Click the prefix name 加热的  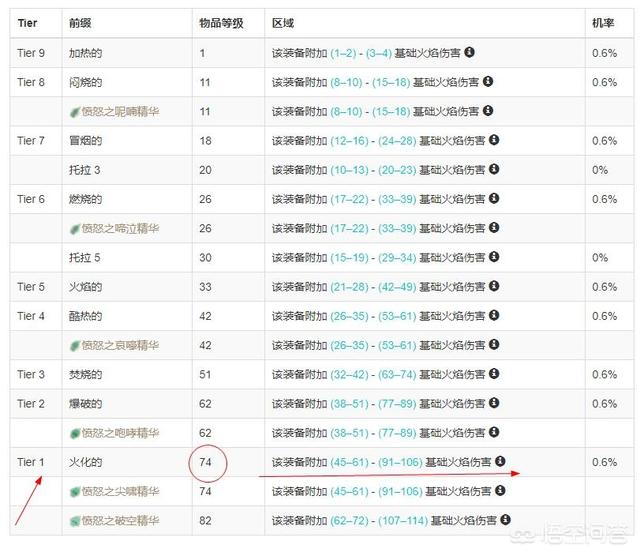[x=85, y=53]
